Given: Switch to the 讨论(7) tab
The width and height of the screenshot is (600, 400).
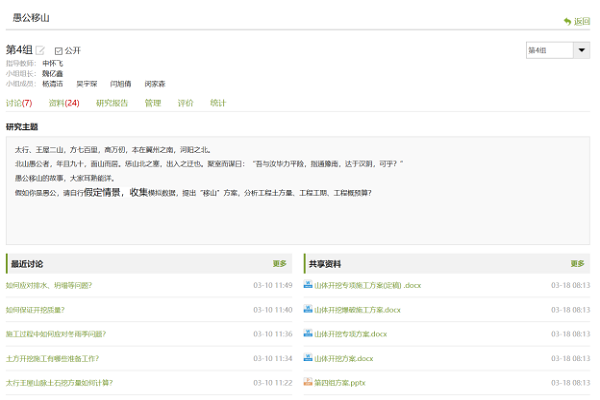Looking at the screenshot, I should (x=19, y=103).
